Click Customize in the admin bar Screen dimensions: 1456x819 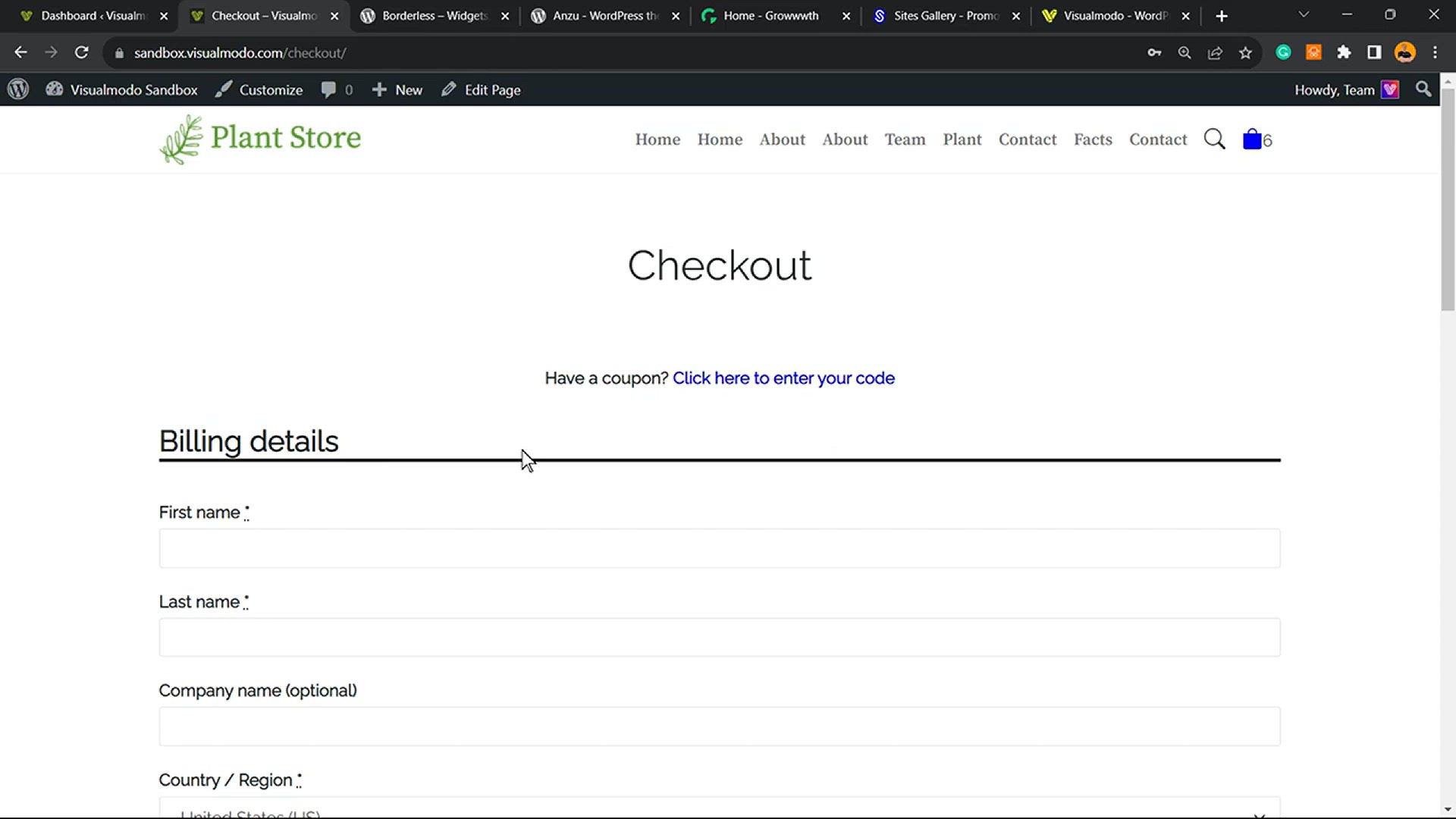tap(259, 89)
